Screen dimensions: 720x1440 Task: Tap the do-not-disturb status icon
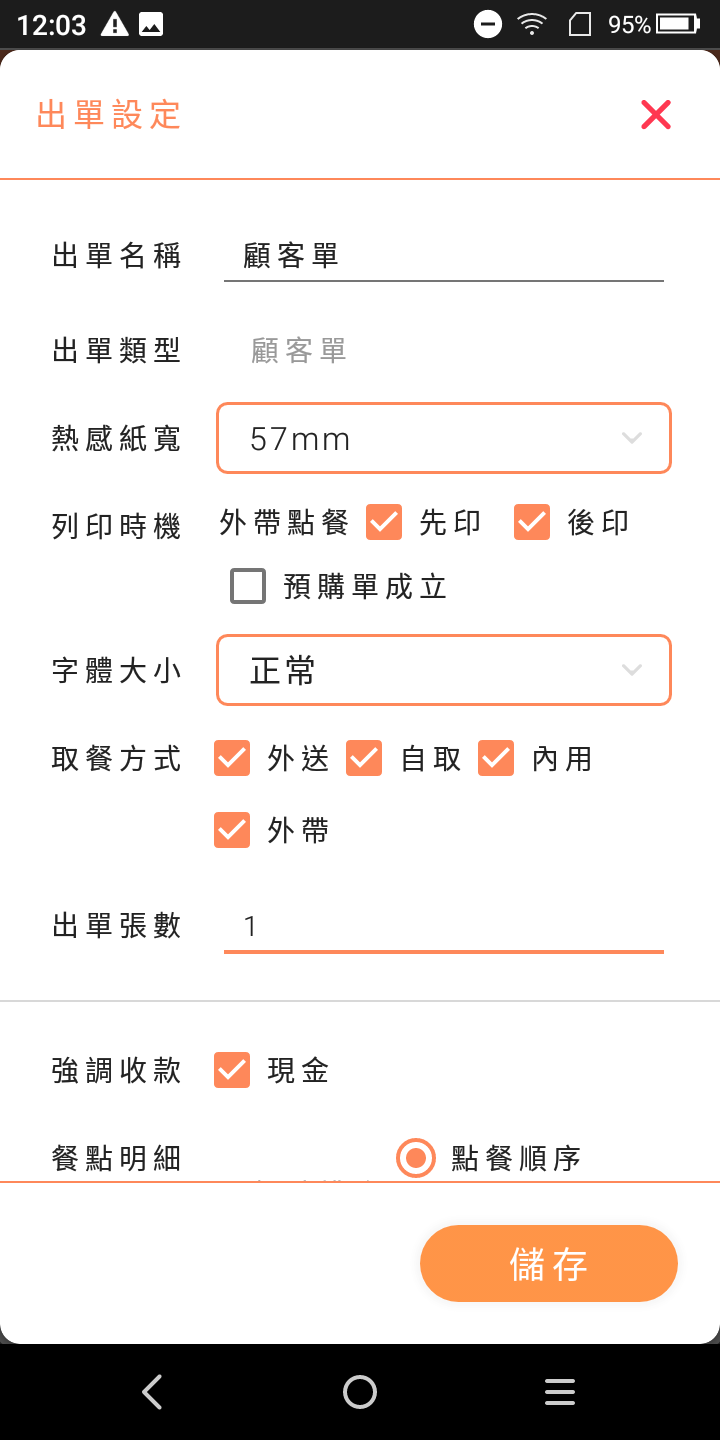(488, 24)
